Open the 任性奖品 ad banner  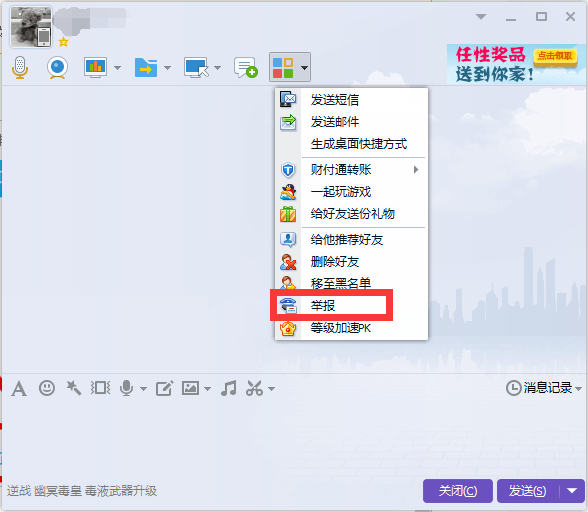coord(516,65)
